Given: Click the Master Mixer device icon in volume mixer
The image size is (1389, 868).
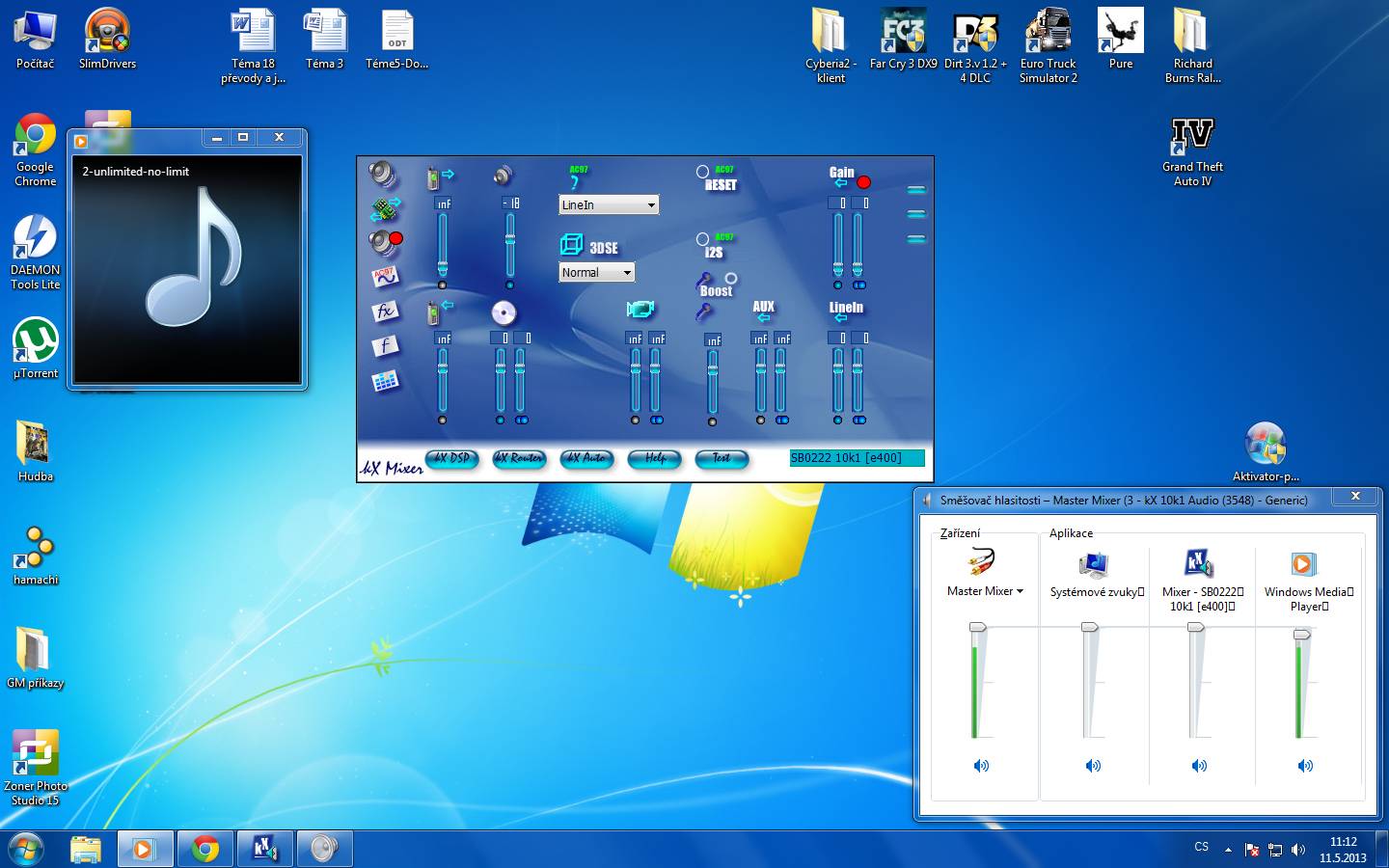Looking at the screenshot, I should tap(980, 562).
